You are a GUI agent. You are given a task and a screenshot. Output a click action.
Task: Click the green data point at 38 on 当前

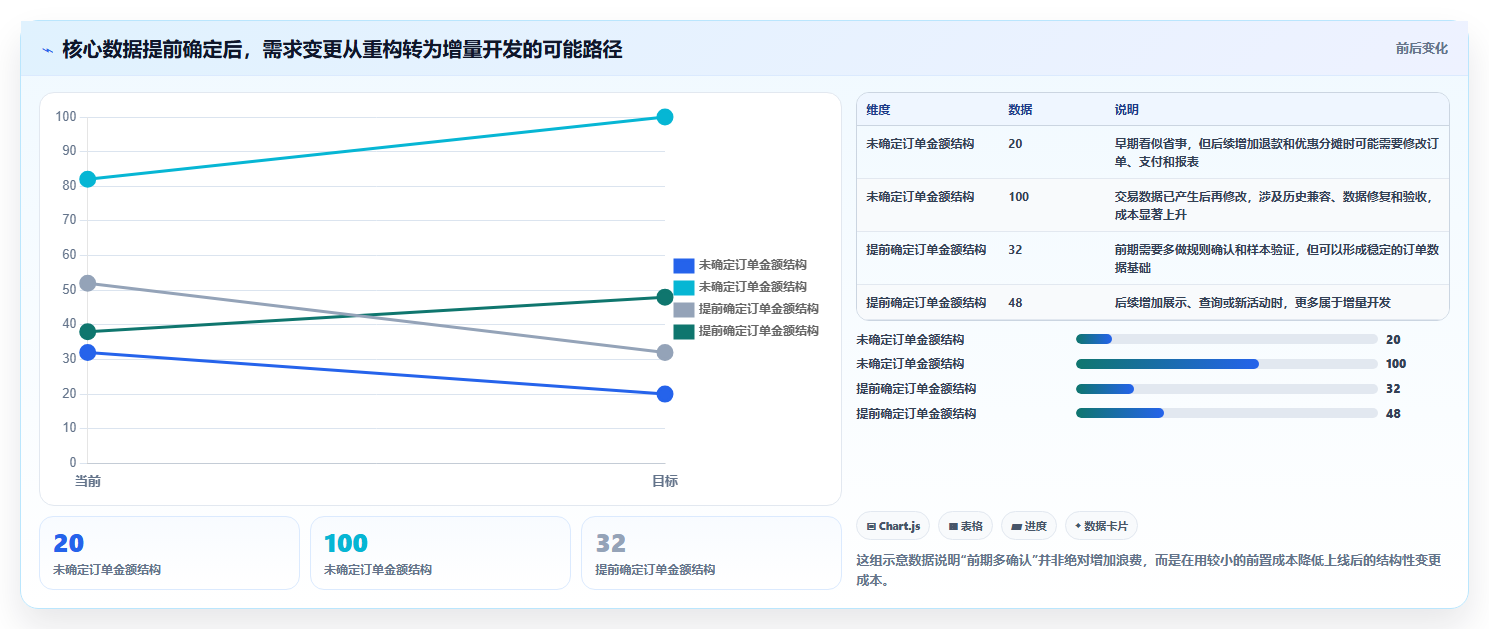pos(88,332)
